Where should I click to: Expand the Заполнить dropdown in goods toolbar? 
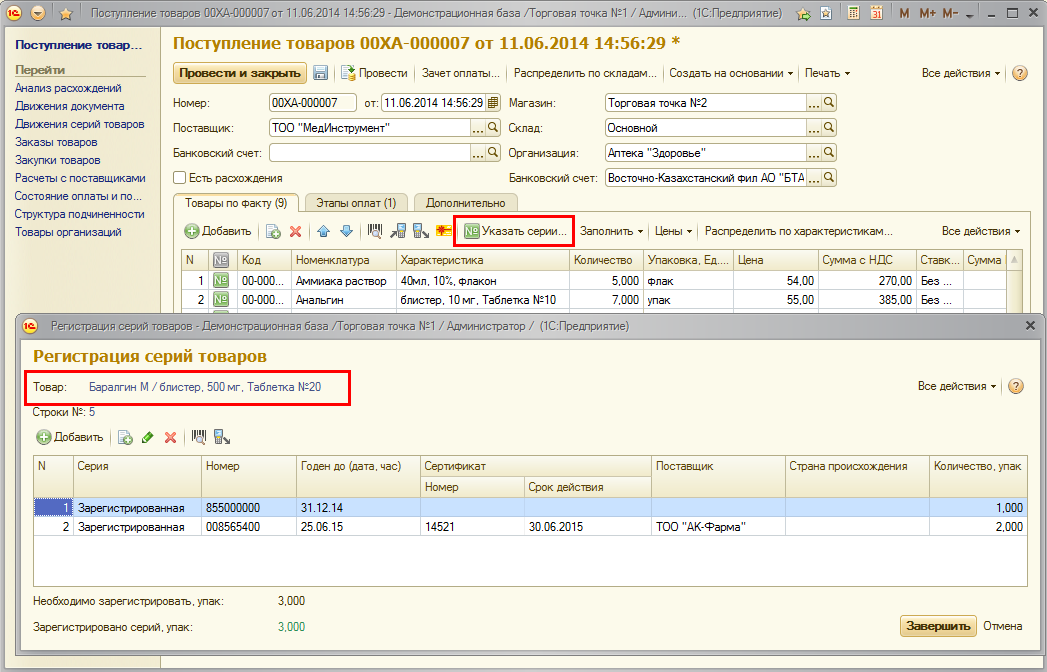(612, 231)
